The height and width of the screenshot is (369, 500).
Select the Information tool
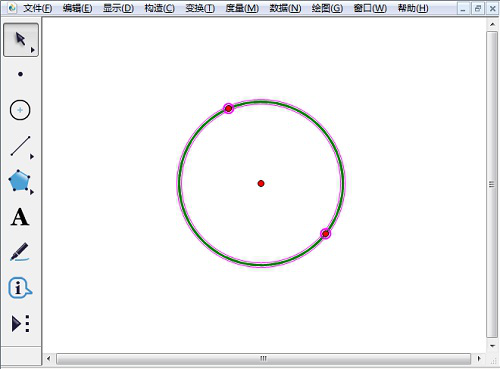click(x=20, y=288)
